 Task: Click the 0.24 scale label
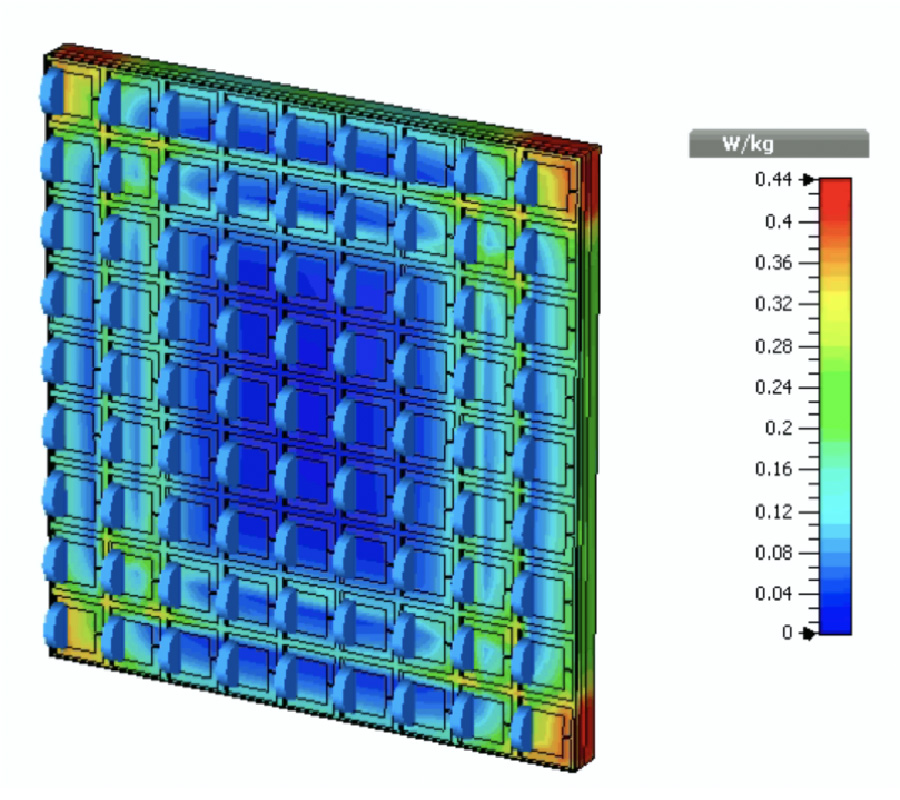pyautogui.click(x=773, y=387)
